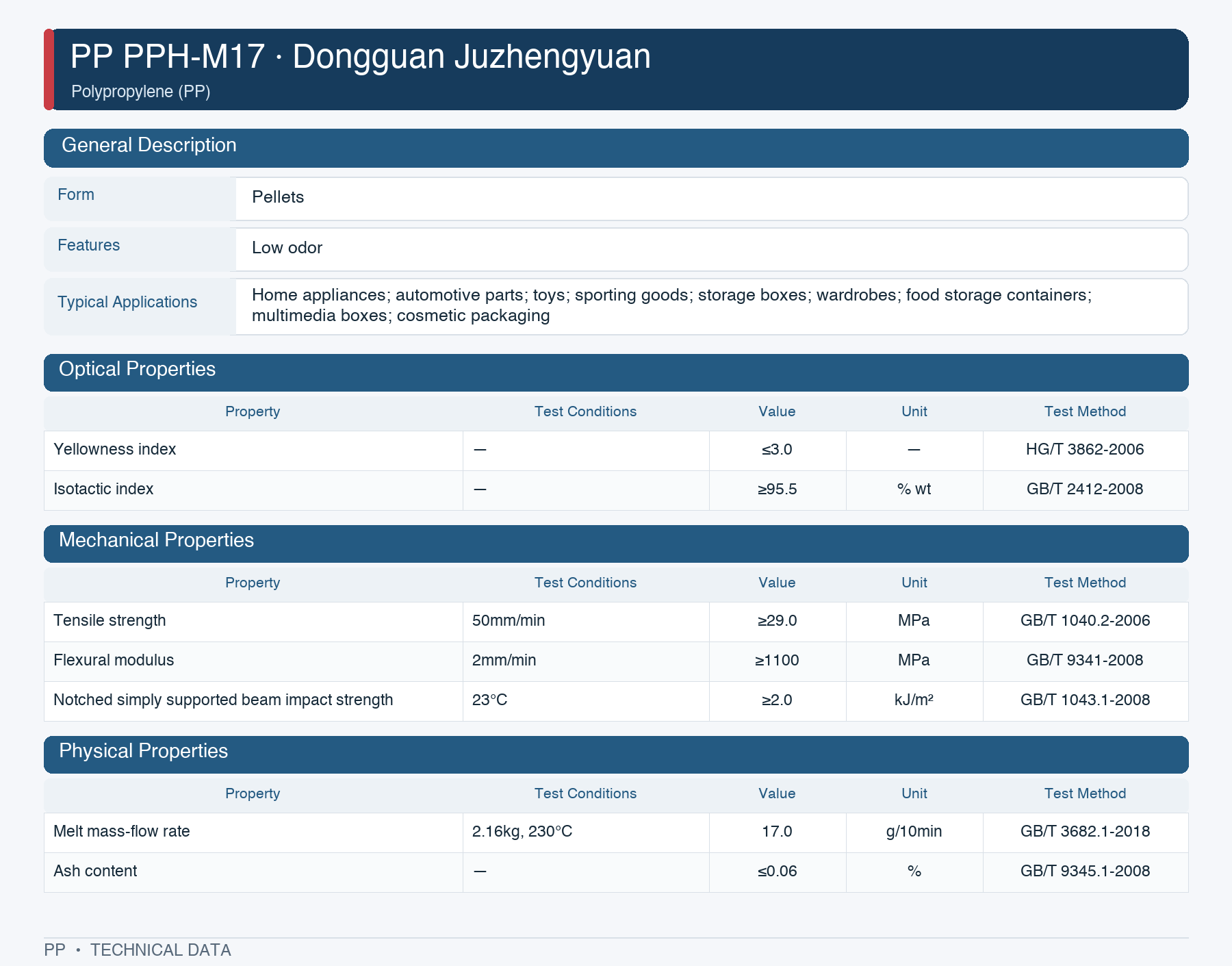Click GB/T 1040.2-2006 test method

point(1085,620)
